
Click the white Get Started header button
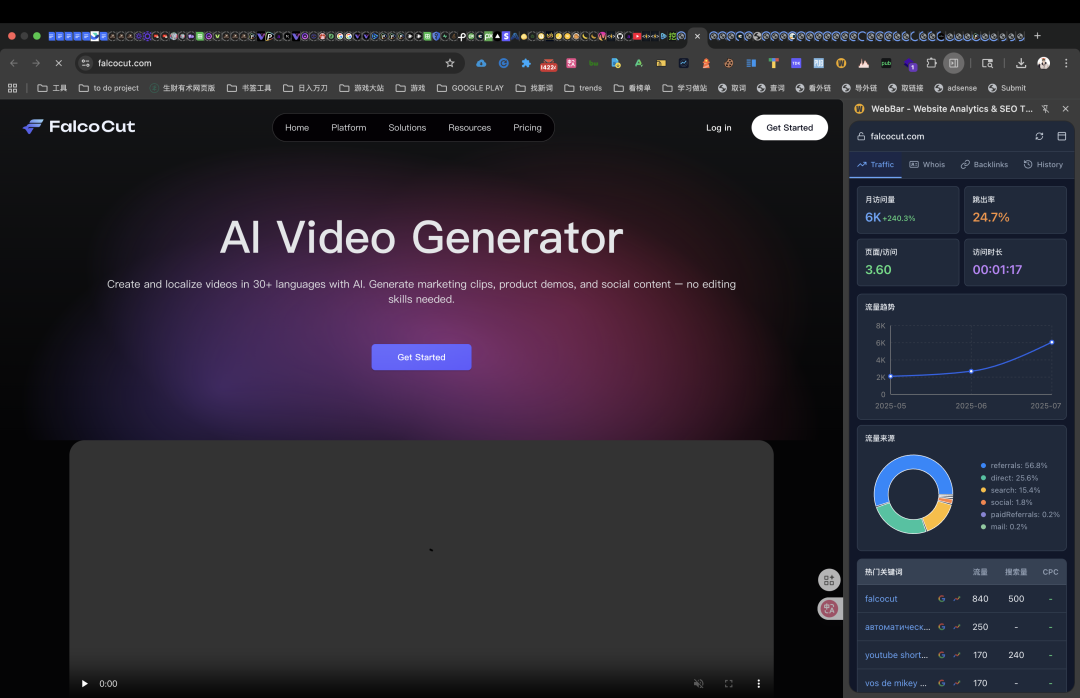(789, 127)
